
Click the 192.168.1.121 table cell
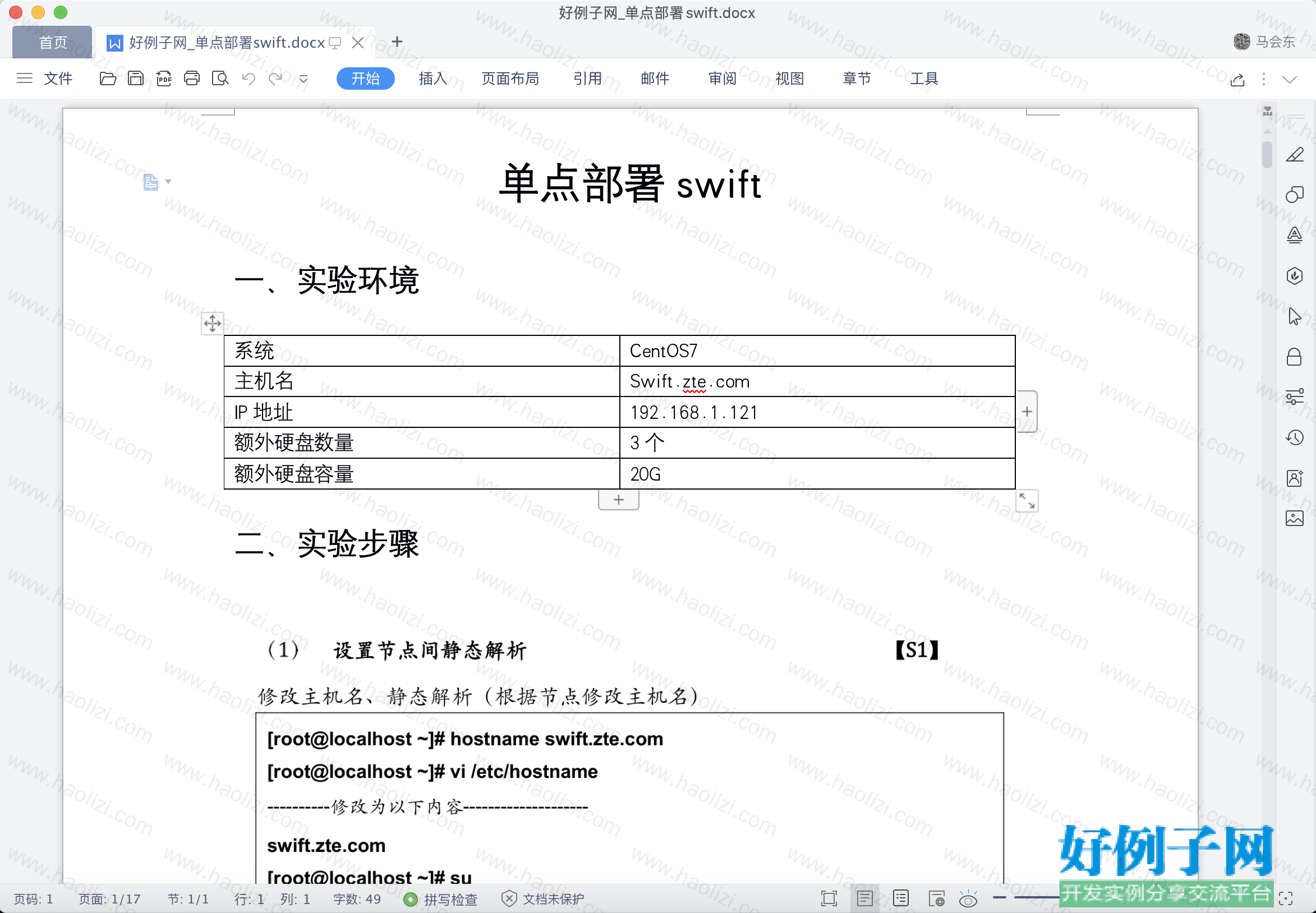(x=817, y=412)
